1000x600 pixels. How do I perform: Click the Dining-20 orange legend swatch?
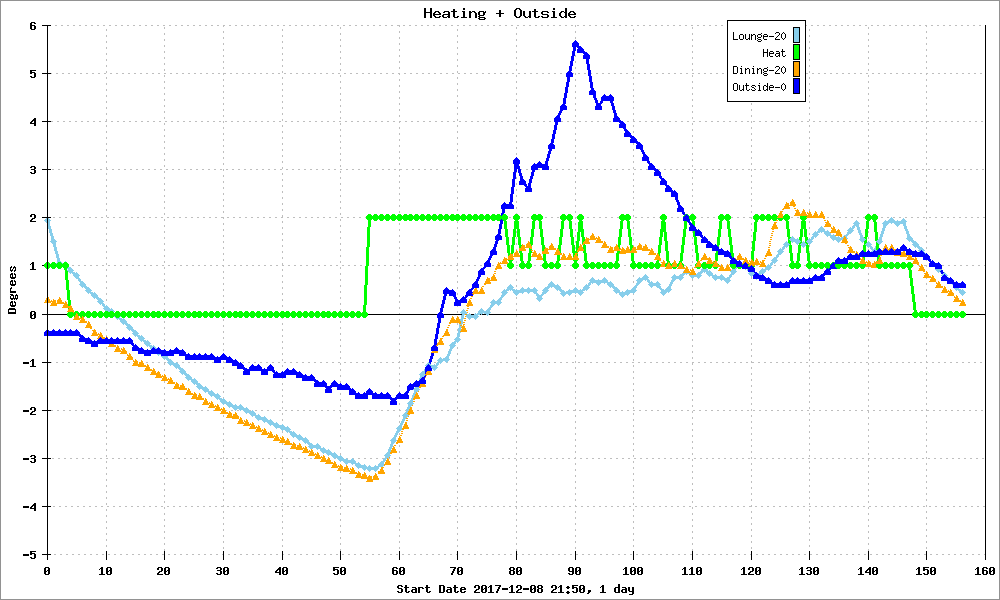pos(797,70)
